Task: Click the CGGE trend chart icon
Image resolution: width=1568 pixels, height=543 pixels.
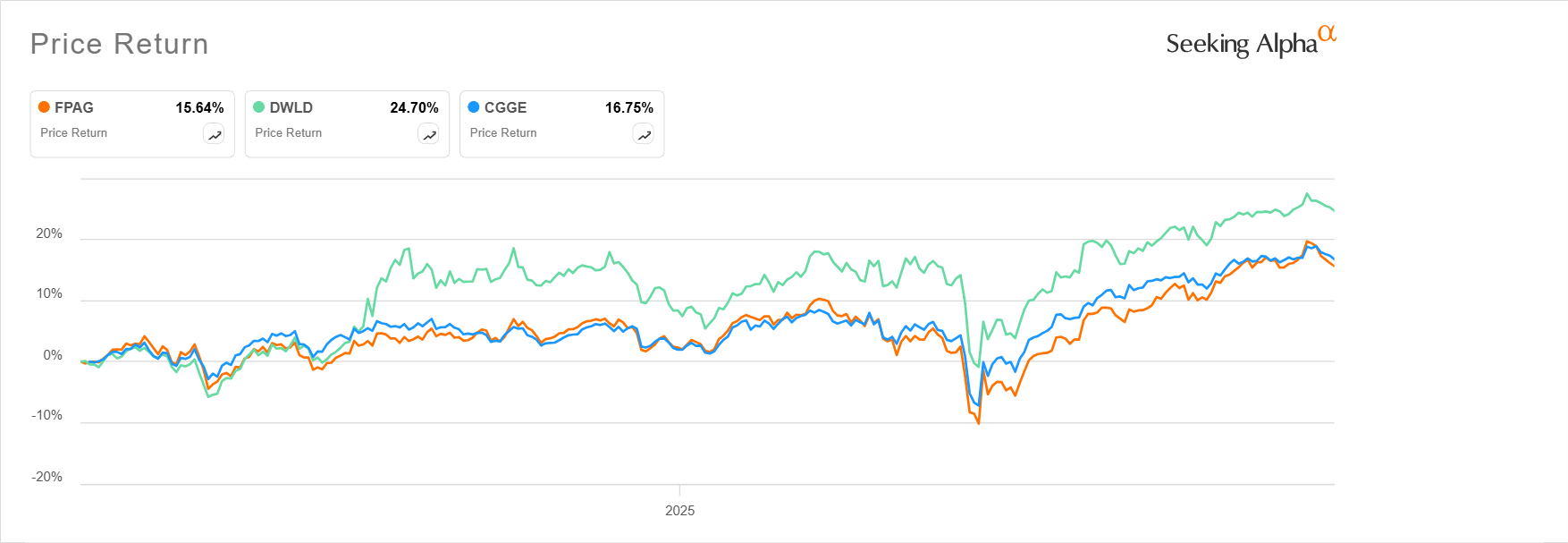Action: pyautogui.click(x=644, y=134)
